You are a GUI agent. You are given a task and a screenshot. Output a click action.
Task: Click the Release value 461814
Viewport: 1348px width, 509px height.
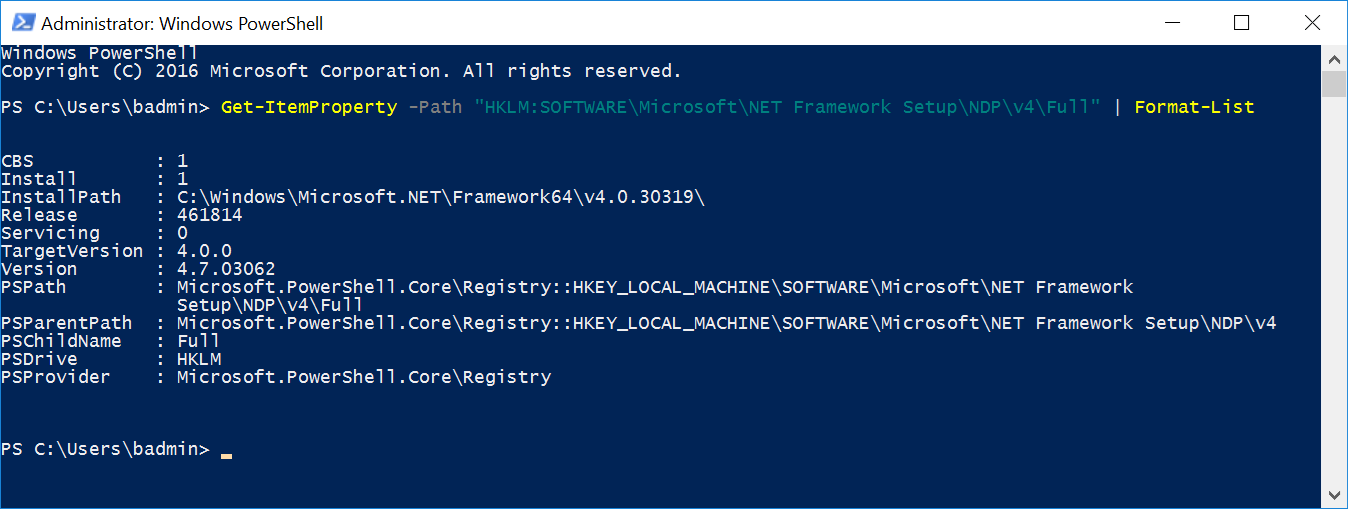coord(209,215)
